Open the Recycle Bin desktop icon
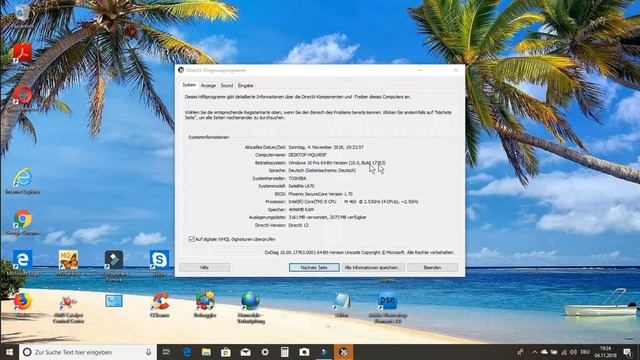 [22, 13]
